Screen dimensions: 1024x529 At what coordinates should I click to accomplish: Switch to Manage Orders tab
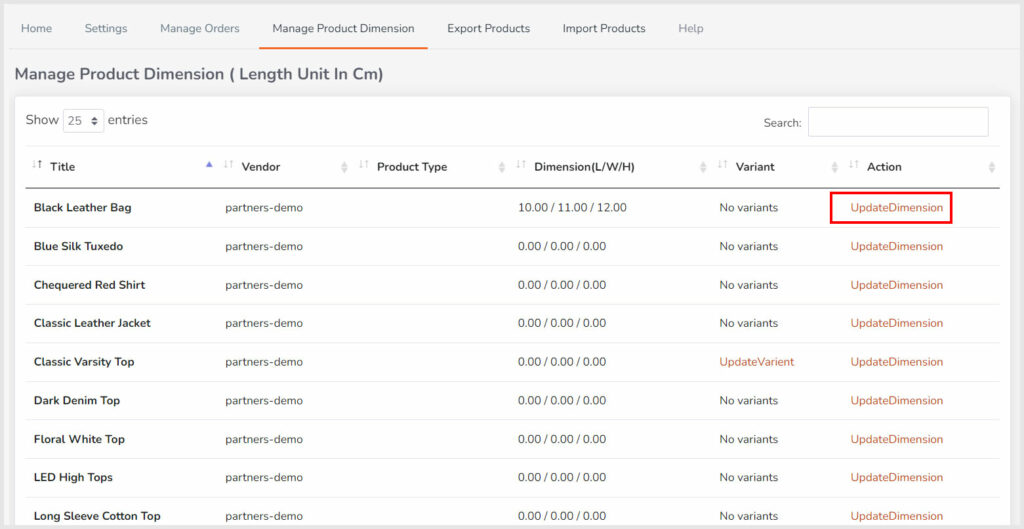coord(200,28)
